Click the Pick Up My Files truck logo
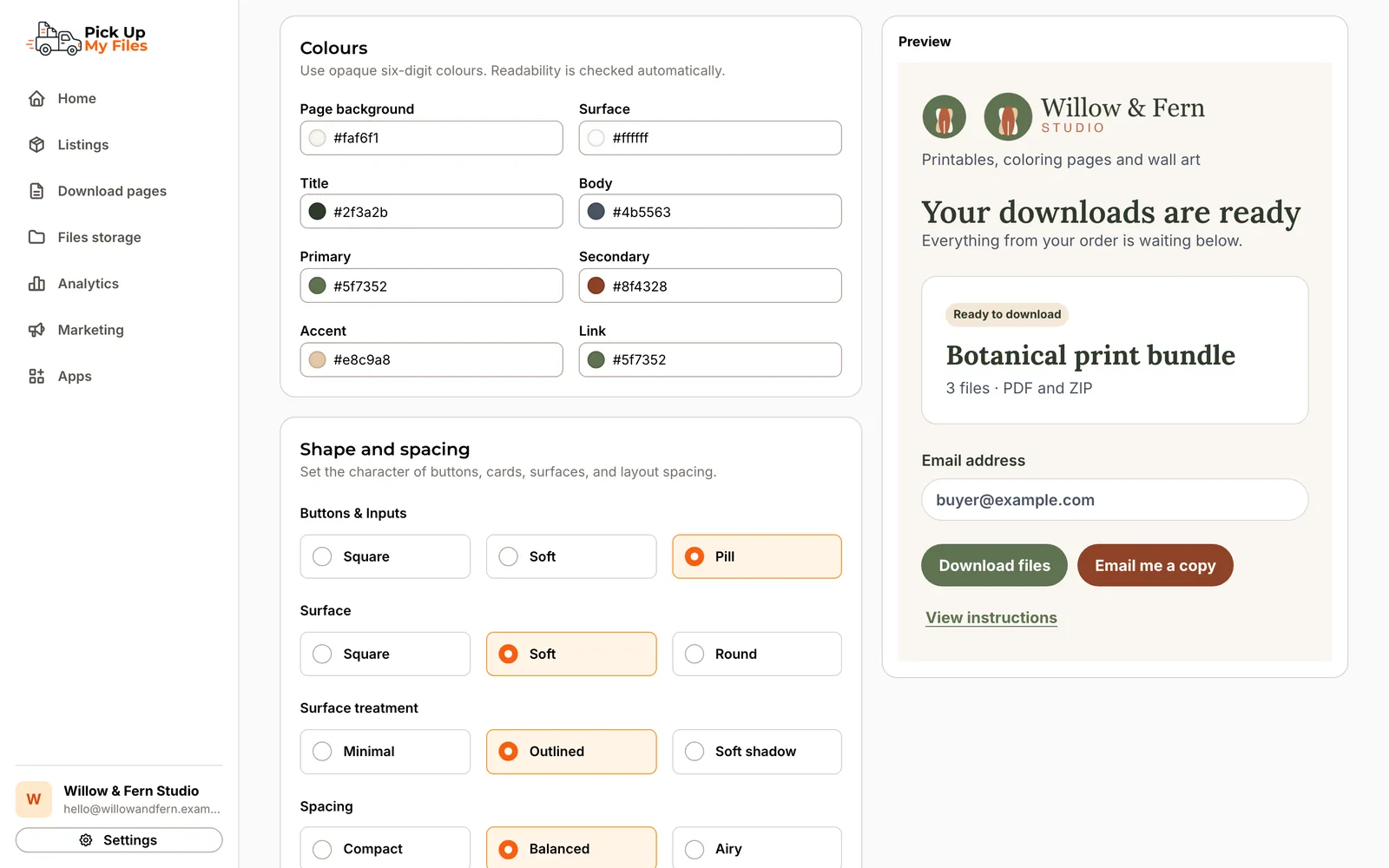Screen dimensions: 1389x868 (87, 39)
